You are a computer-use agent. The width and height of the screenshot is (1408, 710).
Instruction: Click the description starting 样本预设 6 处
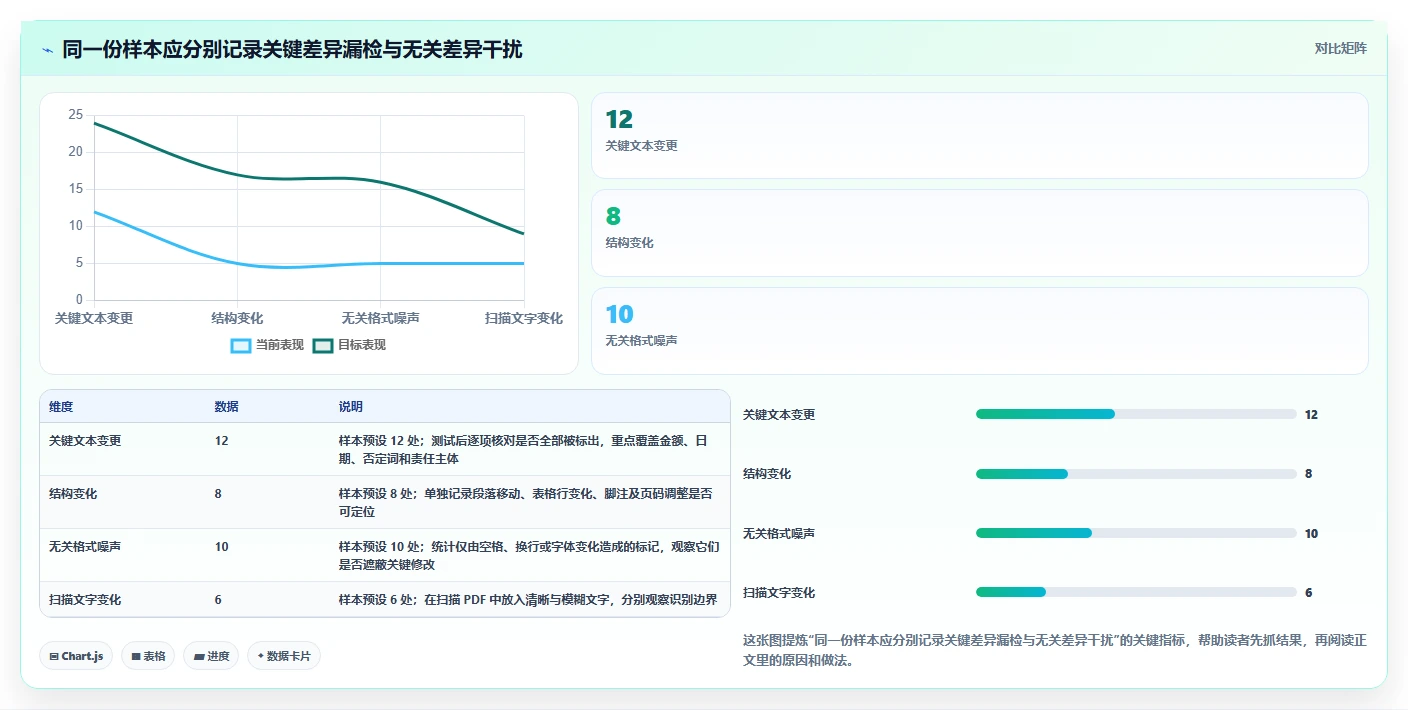point(528,600)
